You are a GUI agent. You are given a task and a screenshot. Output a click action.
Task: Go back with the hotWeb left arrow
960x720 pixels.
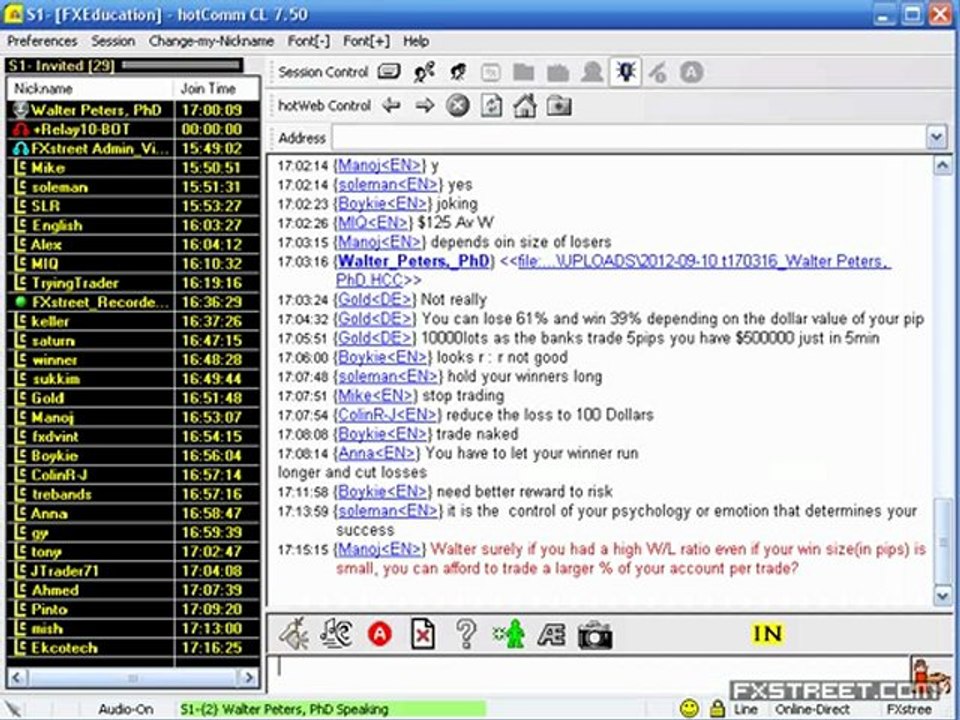pos(391,106)
